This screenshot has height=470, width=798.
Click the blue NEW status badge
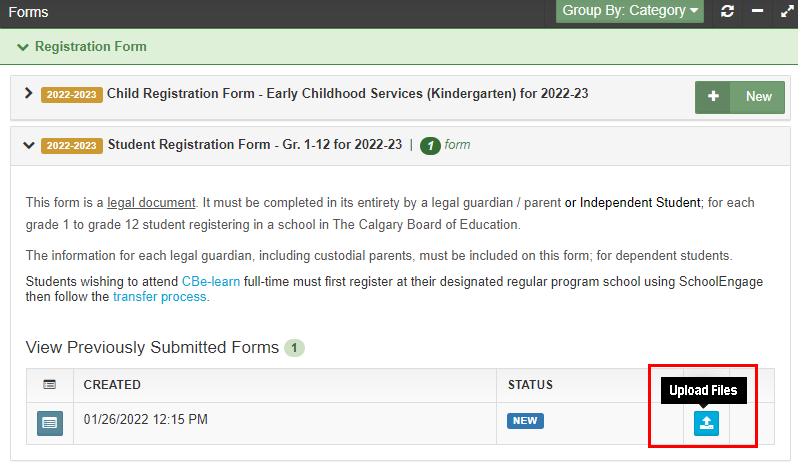(x=525, y=421)
